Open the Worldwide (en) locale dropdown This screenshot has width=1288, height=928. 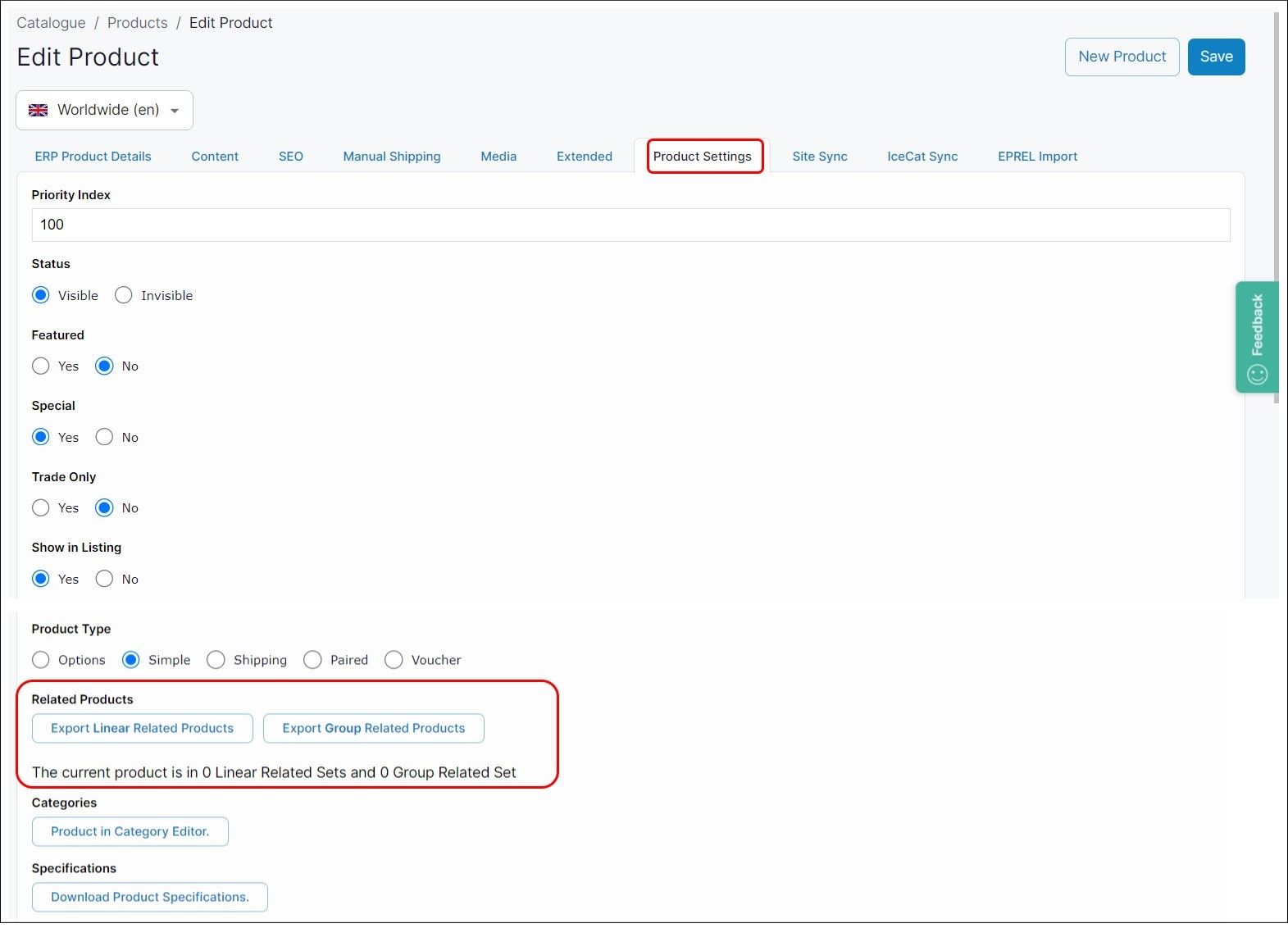point(104,110)
